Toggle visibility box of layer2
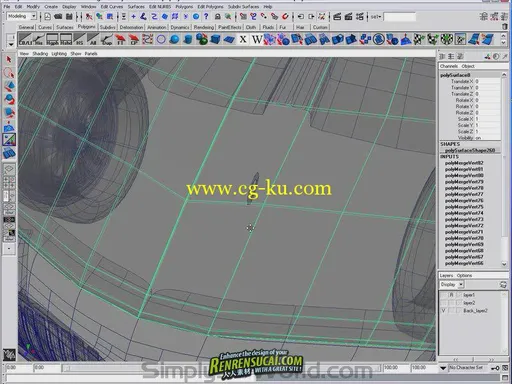Image resolution: width=512 pixels, height=384 pixels. point(443,303)
